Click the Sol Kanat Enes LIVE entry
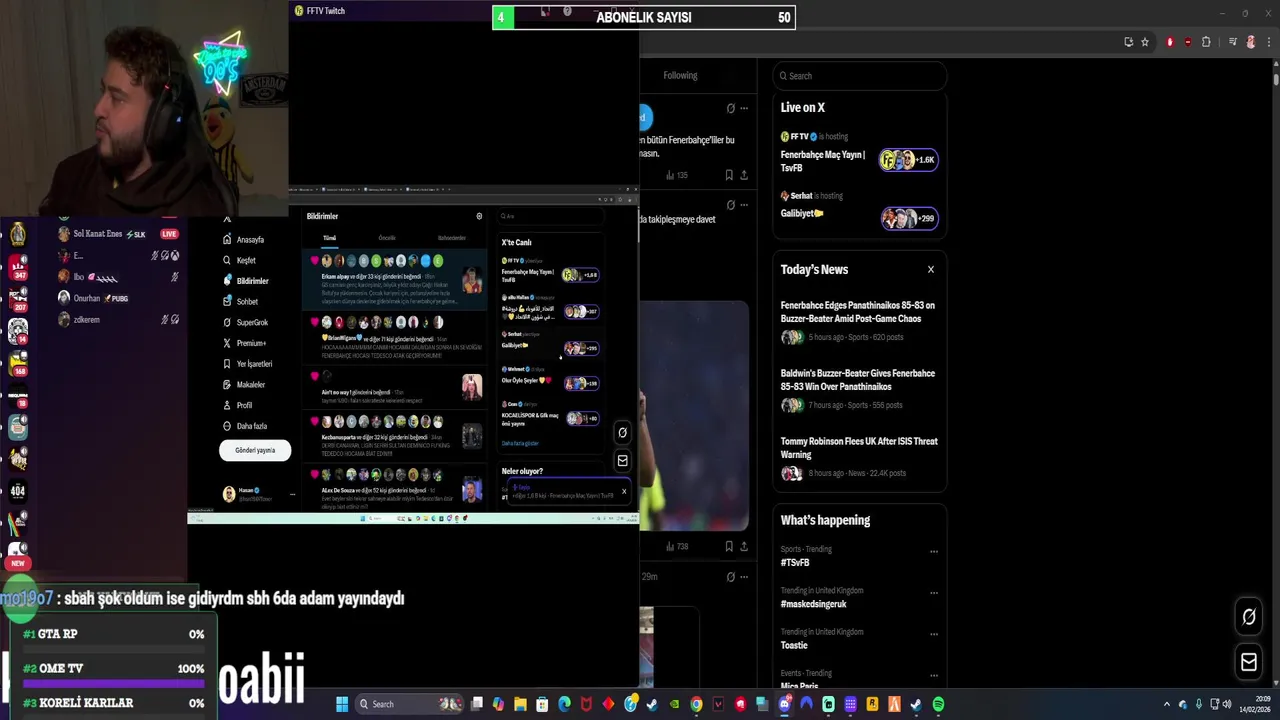 [120, 234]
